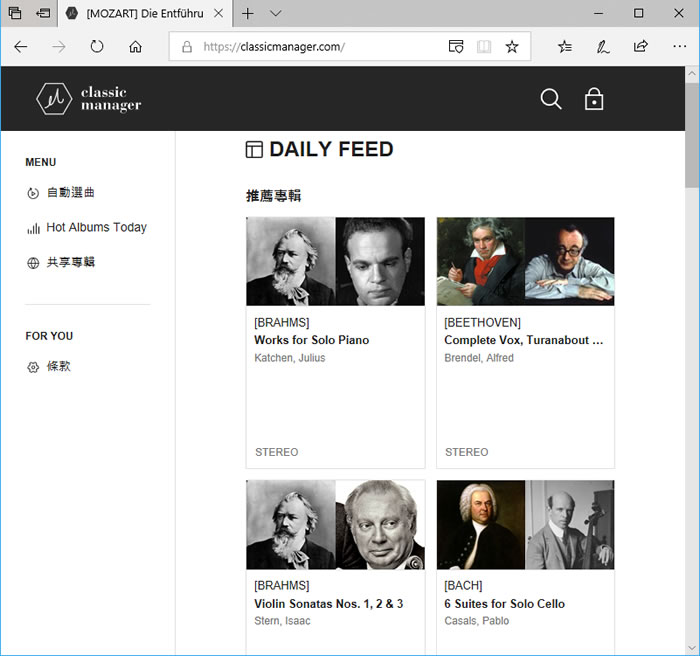Click the [BEETHOVEN] composer label
Image resolution: width=700 pixels, height=657 pixels.
click(482, 323)
